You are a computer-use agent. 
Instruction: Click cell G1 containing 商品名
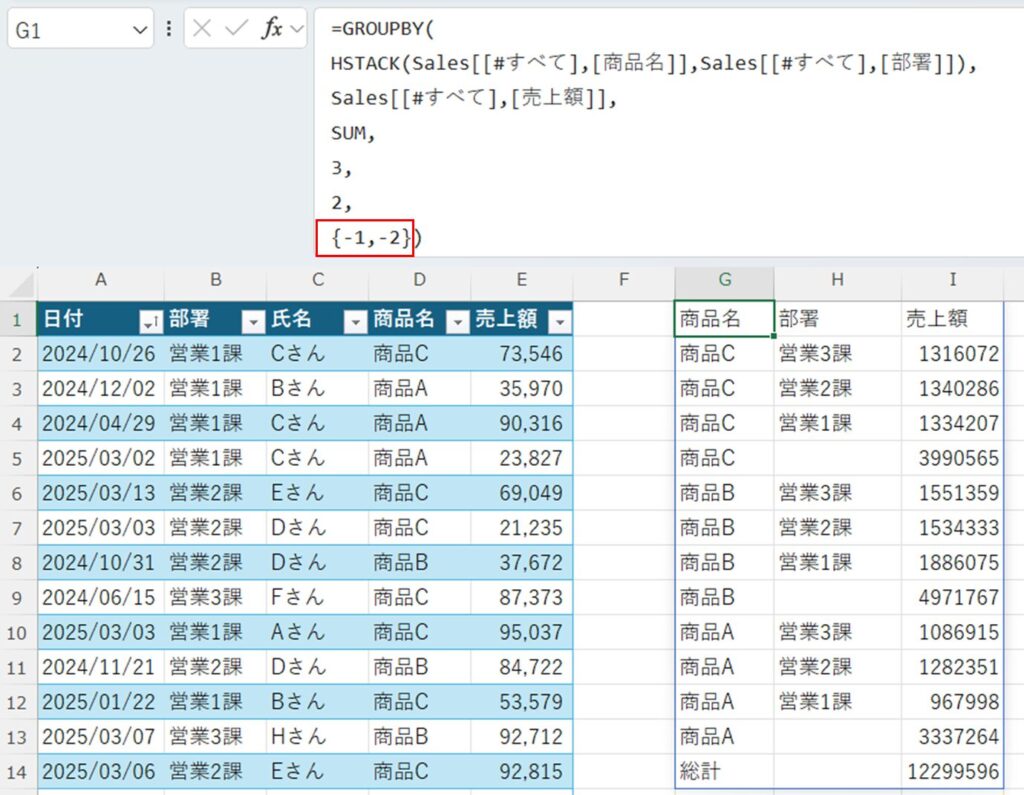pos(725,319)
